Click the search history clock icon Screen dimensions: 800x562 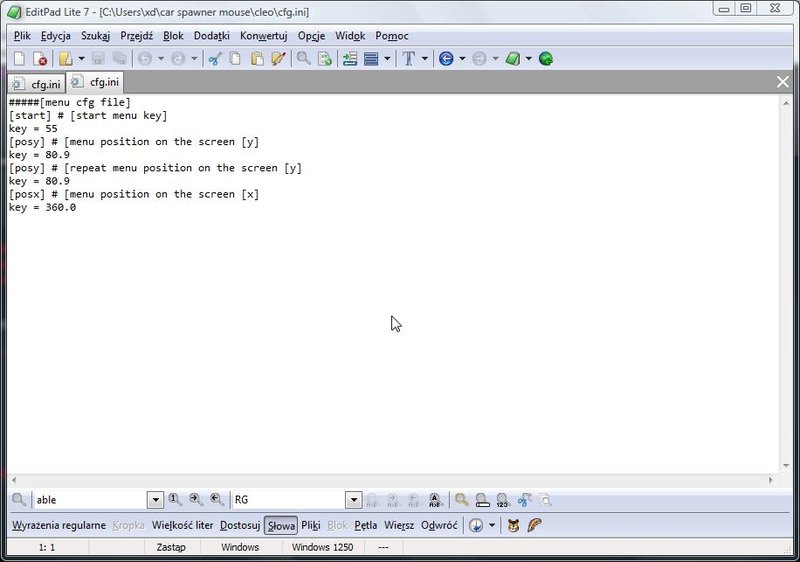click(476, 525)
